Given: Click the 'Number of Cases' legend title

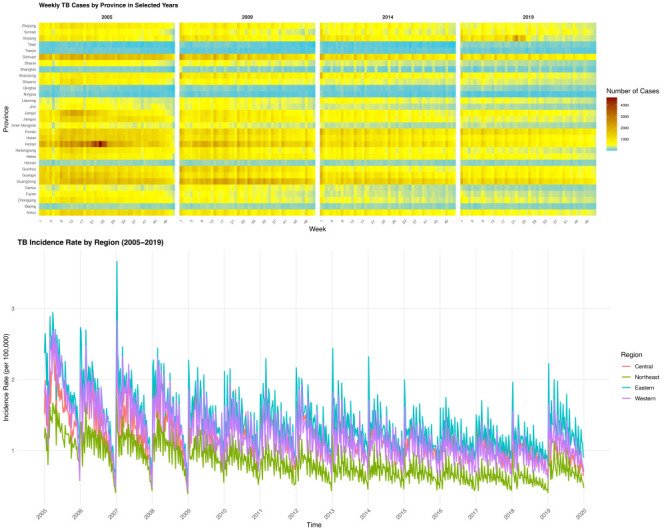Looking at the screenshot, I should pos(632,91).
